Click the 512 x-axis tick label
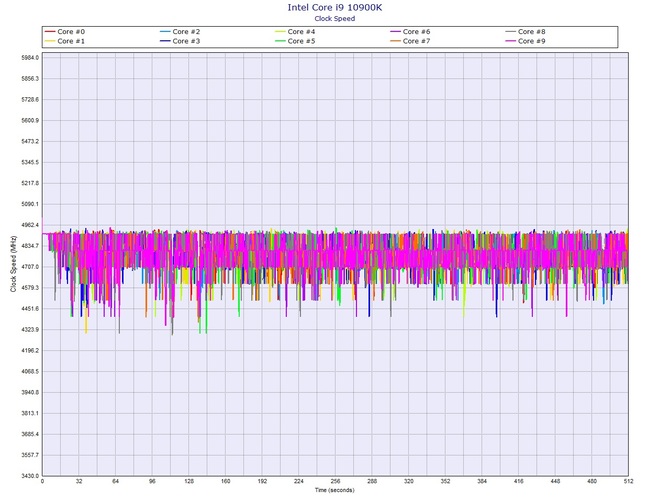This screenshot has height=502, width=670. (628, 481)
